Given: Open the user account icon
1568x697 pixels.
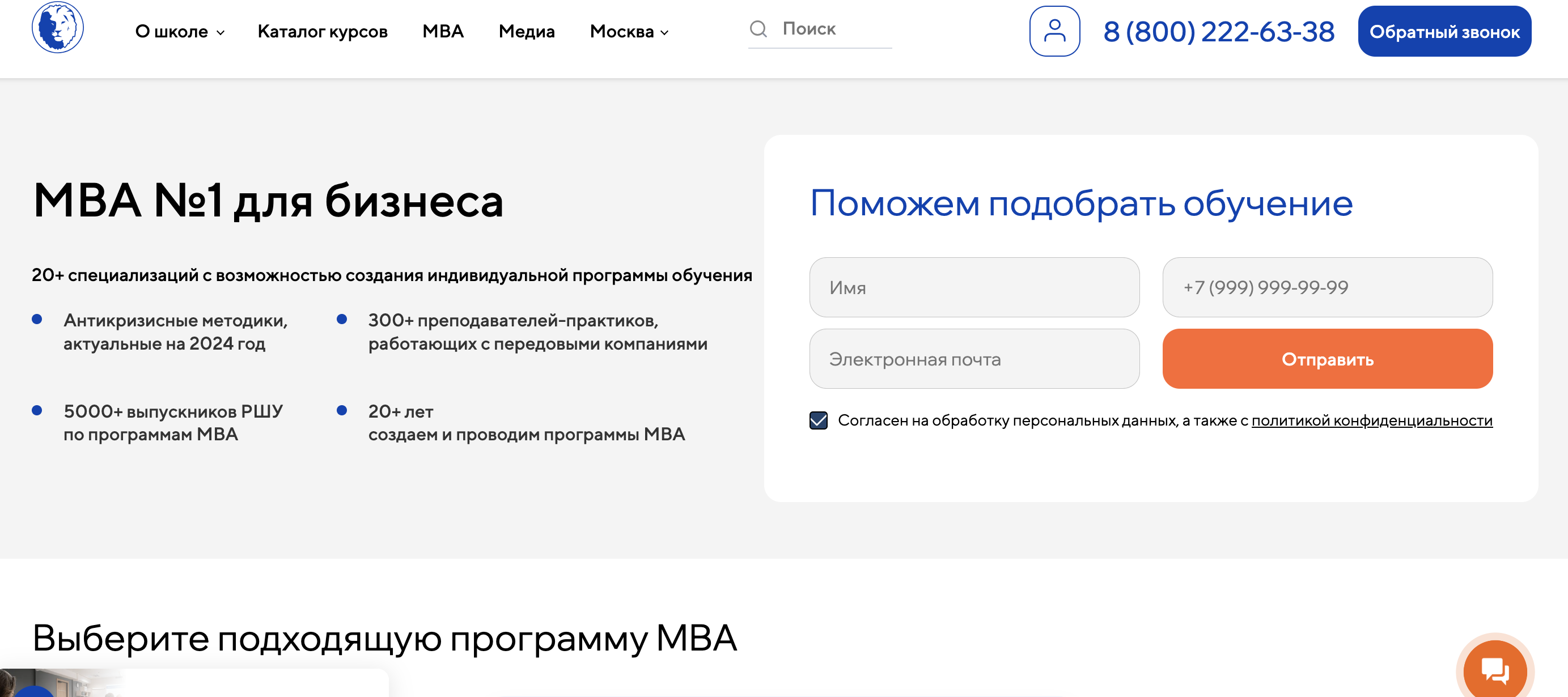Looking at the screenshot, I should [1054, 31].
